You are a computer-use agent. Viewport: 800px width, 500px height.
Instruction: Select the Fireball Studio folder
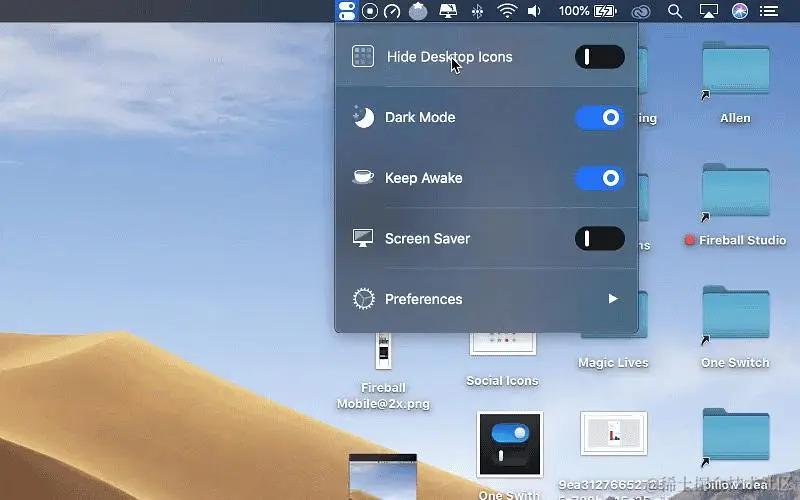click(x=735, y=206)
